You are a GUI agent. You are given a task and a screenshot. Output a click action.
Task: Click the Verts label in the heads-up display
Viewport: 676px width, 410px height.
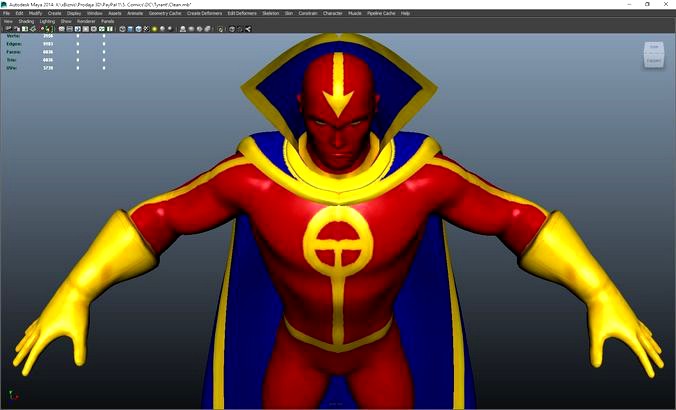click(12, 36)
